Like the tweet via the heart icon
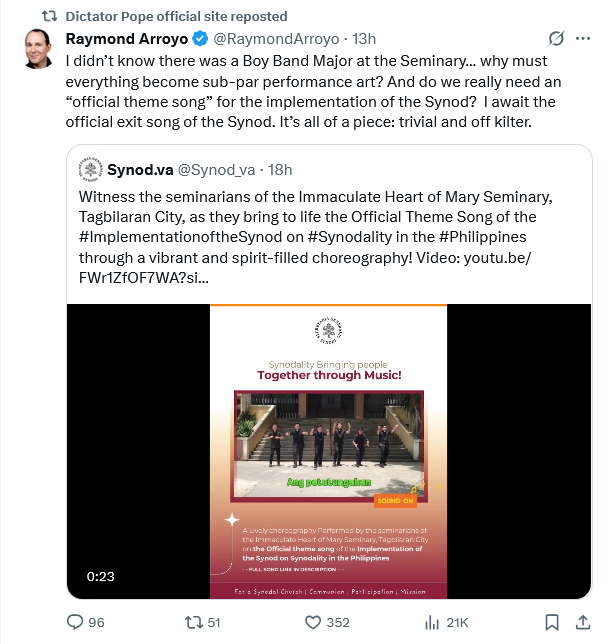 point(315,622)
